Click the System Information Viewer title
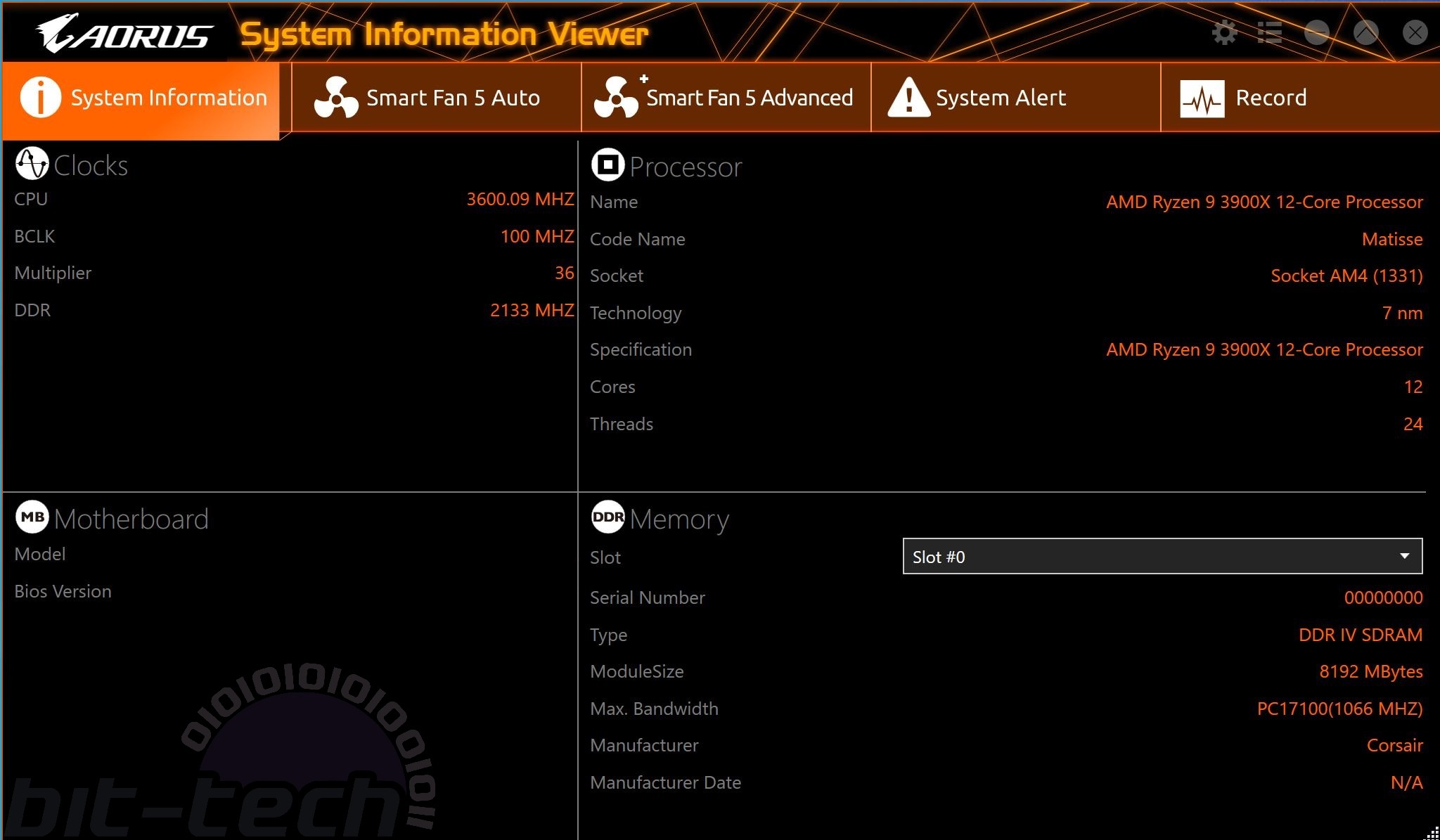Image resolution: width=1440 pixels, height=840 pixels. click(444, 34)
